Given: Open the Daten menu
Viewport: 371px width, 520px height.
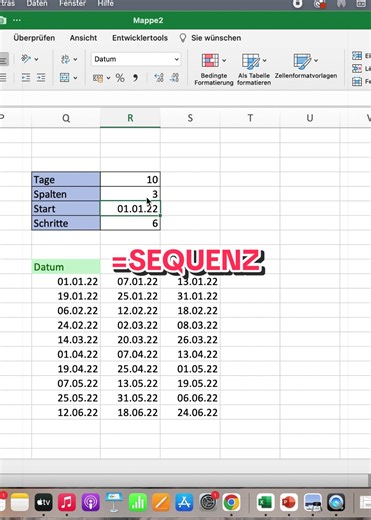Looking at the screenshot, I should 37,4.
